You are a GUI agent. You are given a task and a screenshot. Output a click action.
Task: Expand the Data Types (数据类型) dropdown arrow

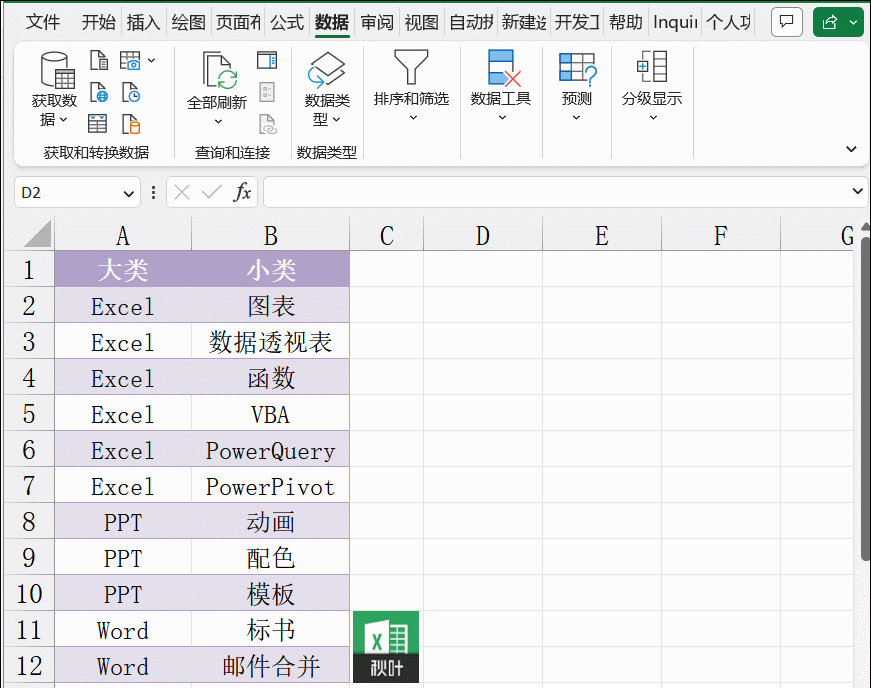point(336,119)
